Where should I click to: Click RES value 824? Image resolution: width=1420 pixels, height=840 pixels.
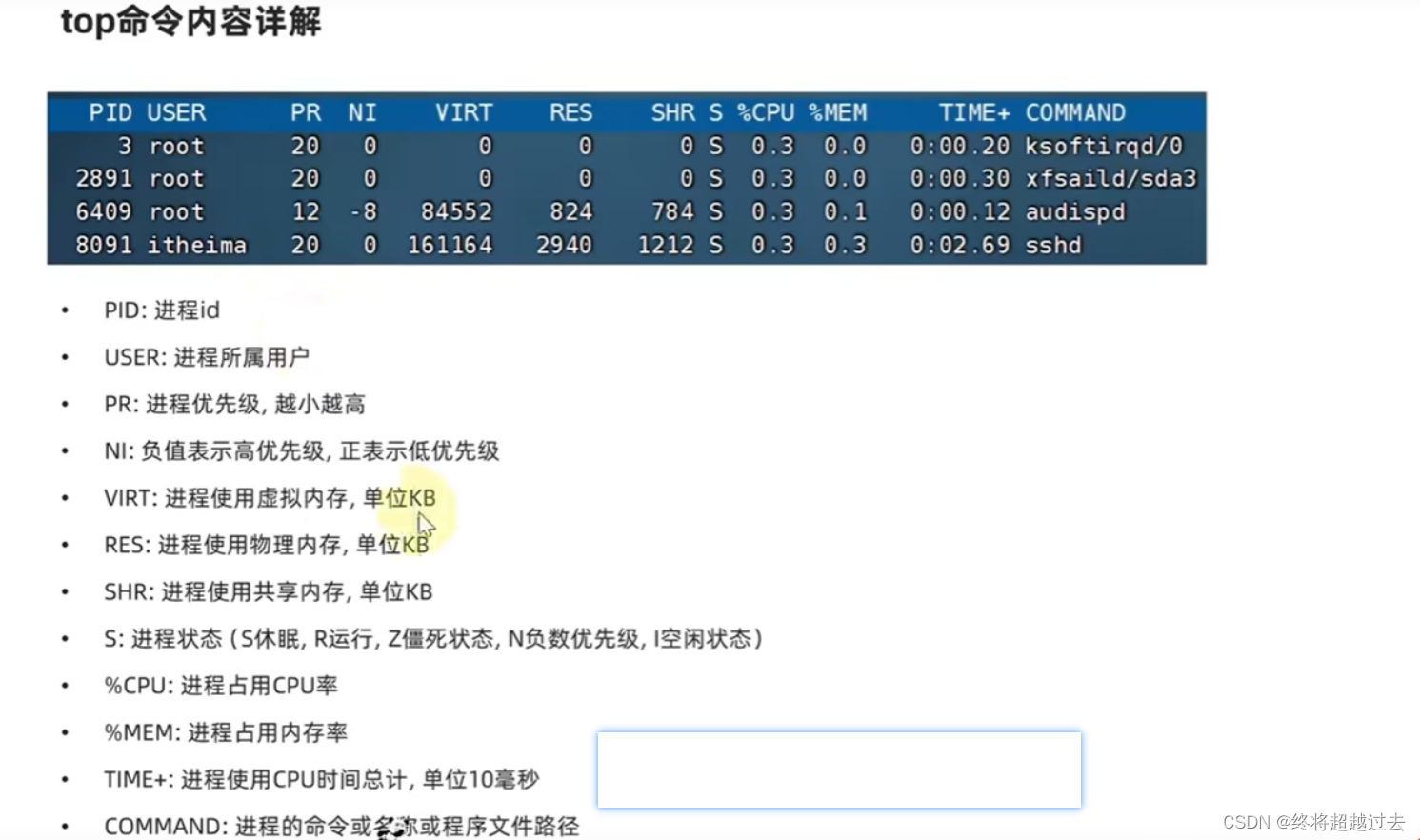tap(571, 211)
